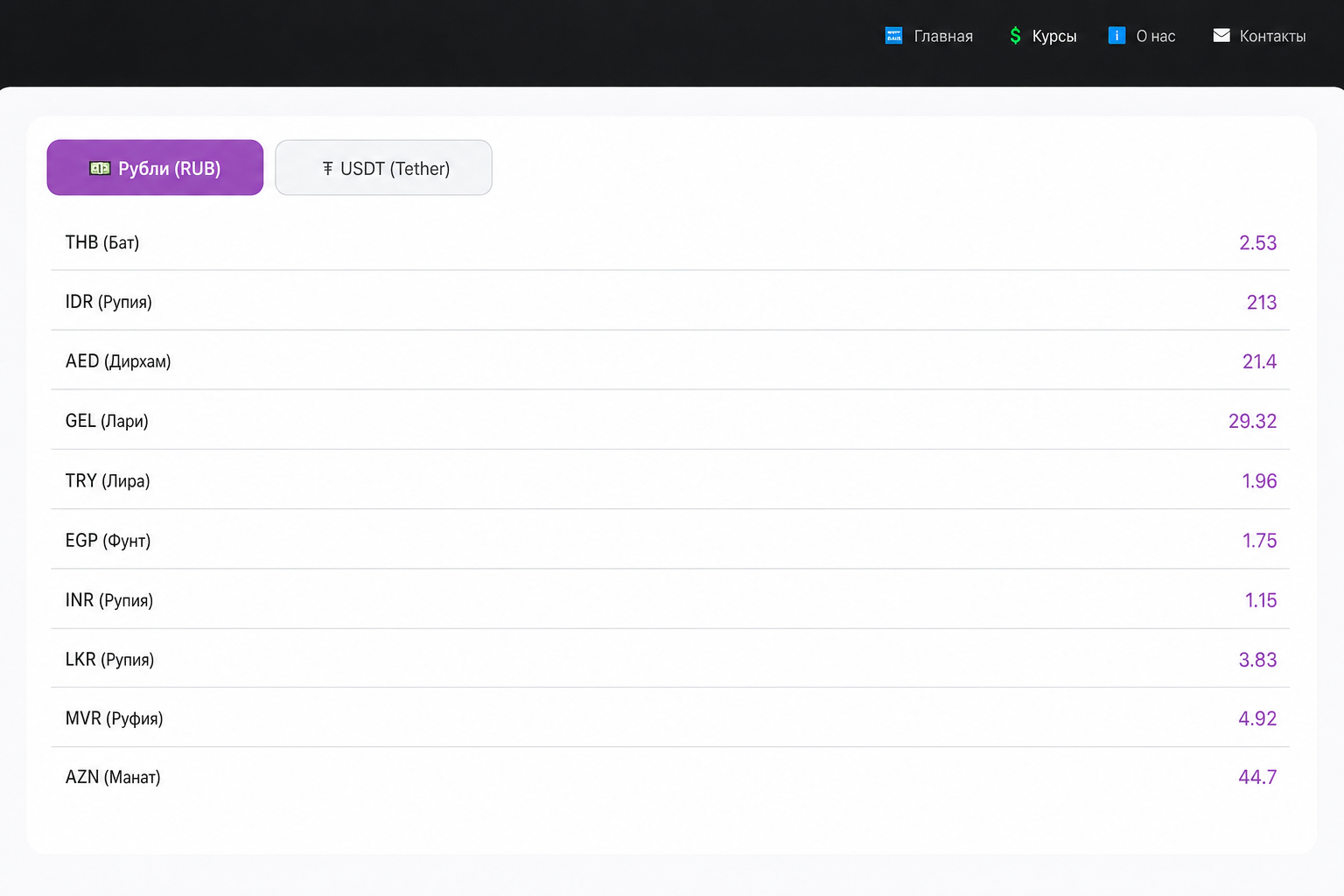1344x896 pixels.
Task: Click the THB rate value 2.53
Action: click(1257, 243)
